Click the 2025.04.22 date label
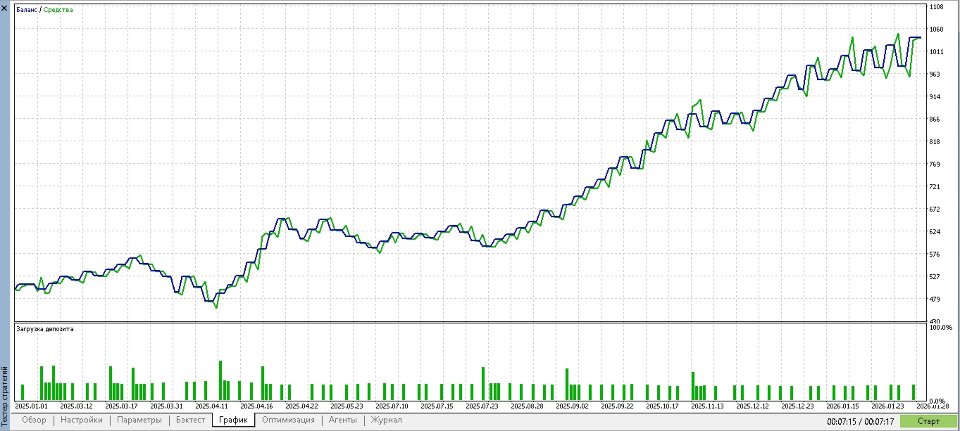 click(x=302, y=406)
